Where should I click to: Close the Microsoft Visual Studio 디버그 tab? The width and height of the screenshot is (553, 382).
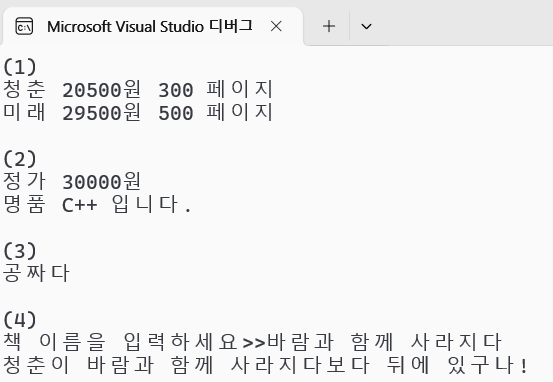(276, 26)
